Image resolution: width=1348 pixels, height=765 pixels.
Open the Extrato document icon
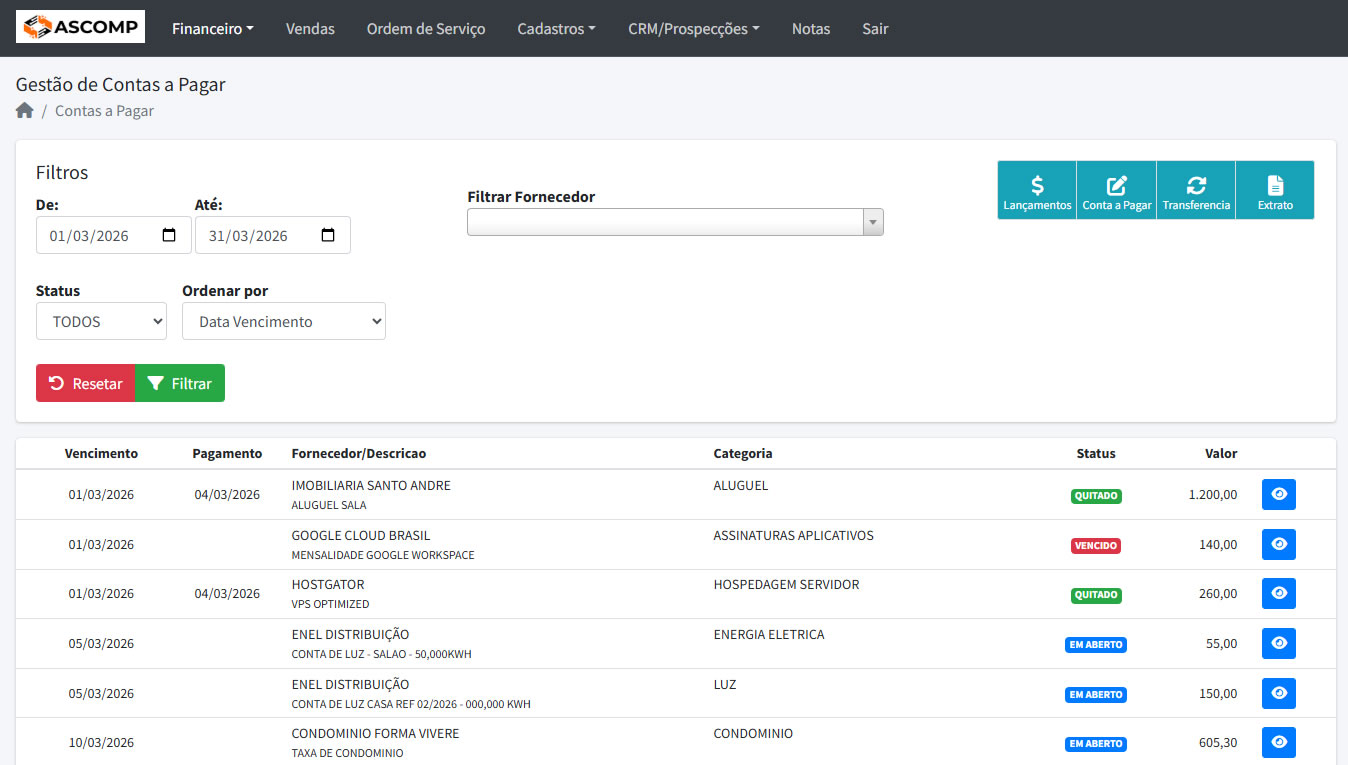tap(1275, 189)
